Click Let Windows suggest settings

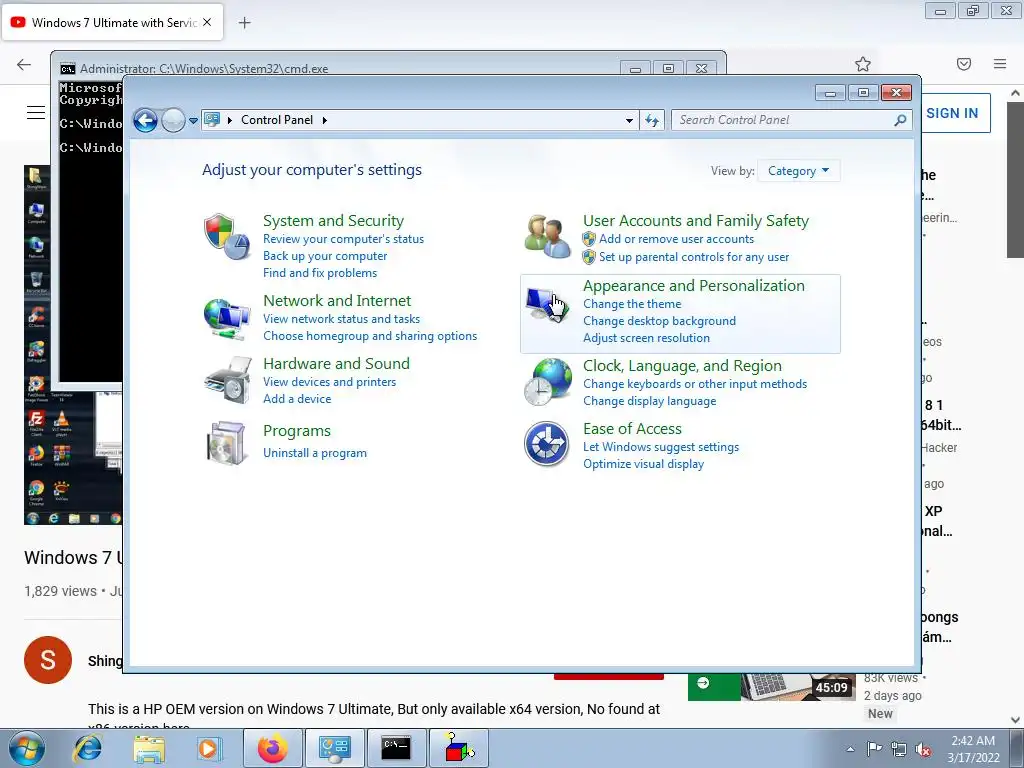661,447
